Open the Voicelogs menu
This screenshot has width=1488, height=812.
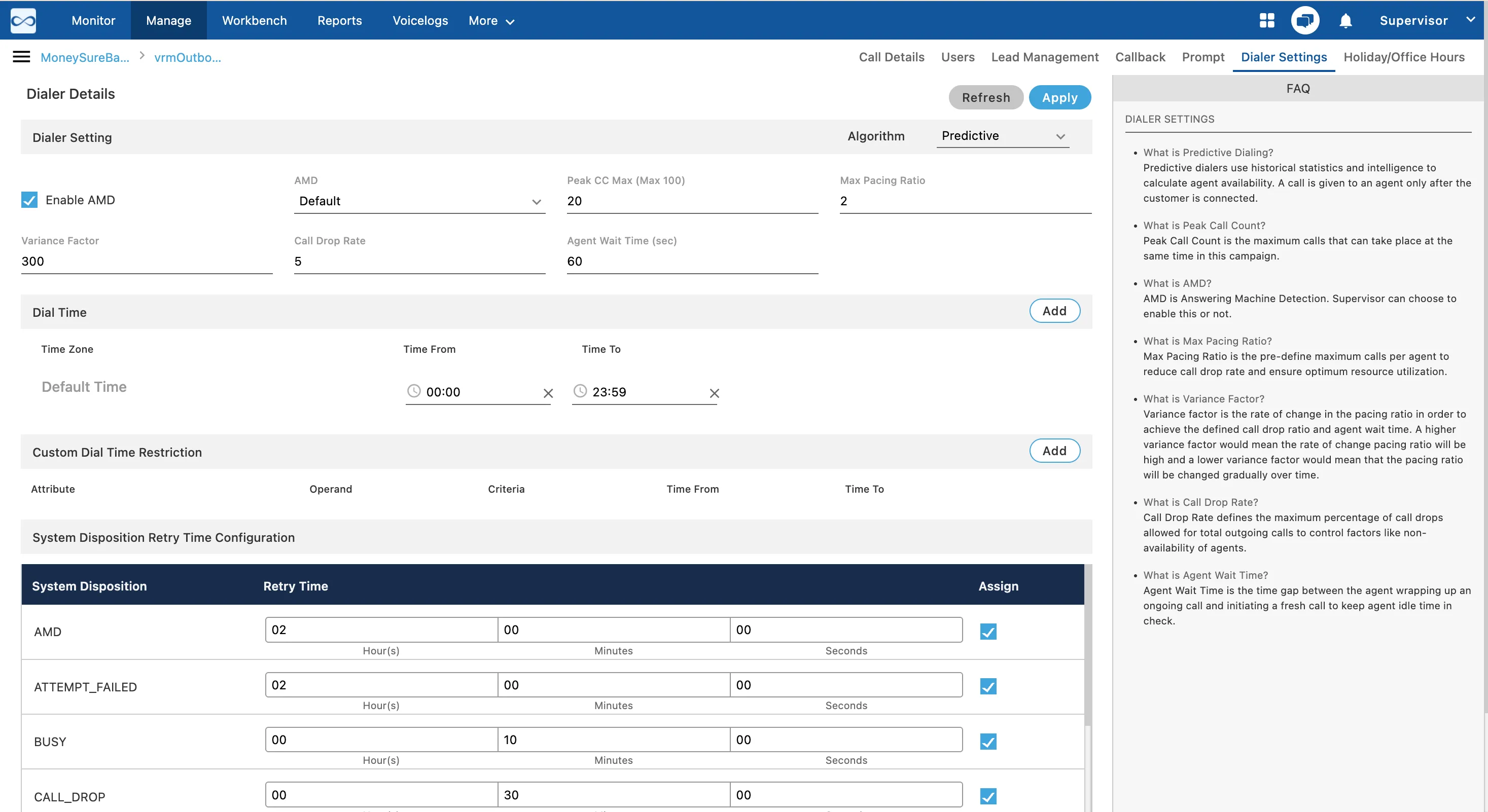point(420,21)
